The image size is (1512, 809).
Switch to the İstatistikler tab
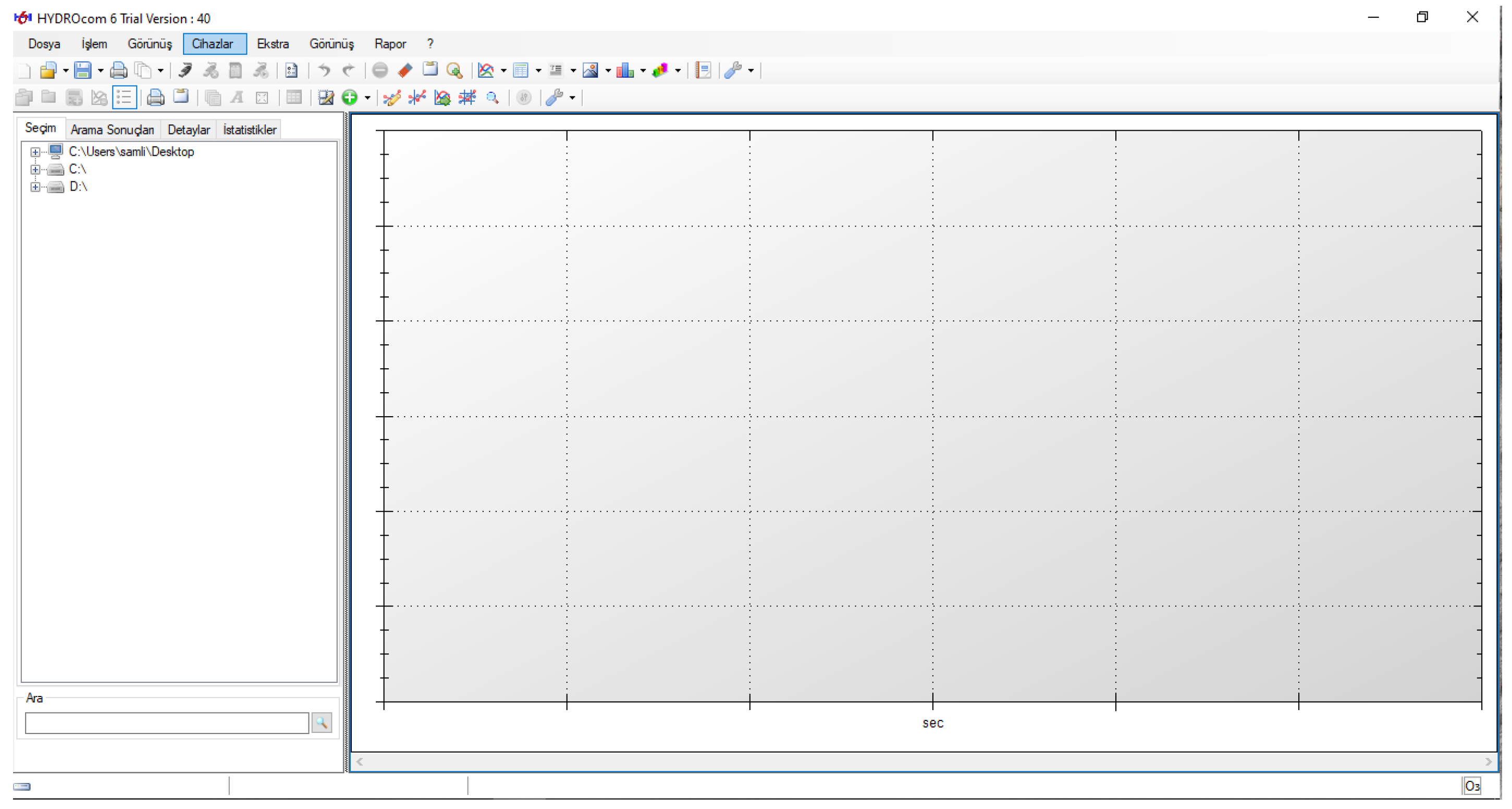coord(250,130)
